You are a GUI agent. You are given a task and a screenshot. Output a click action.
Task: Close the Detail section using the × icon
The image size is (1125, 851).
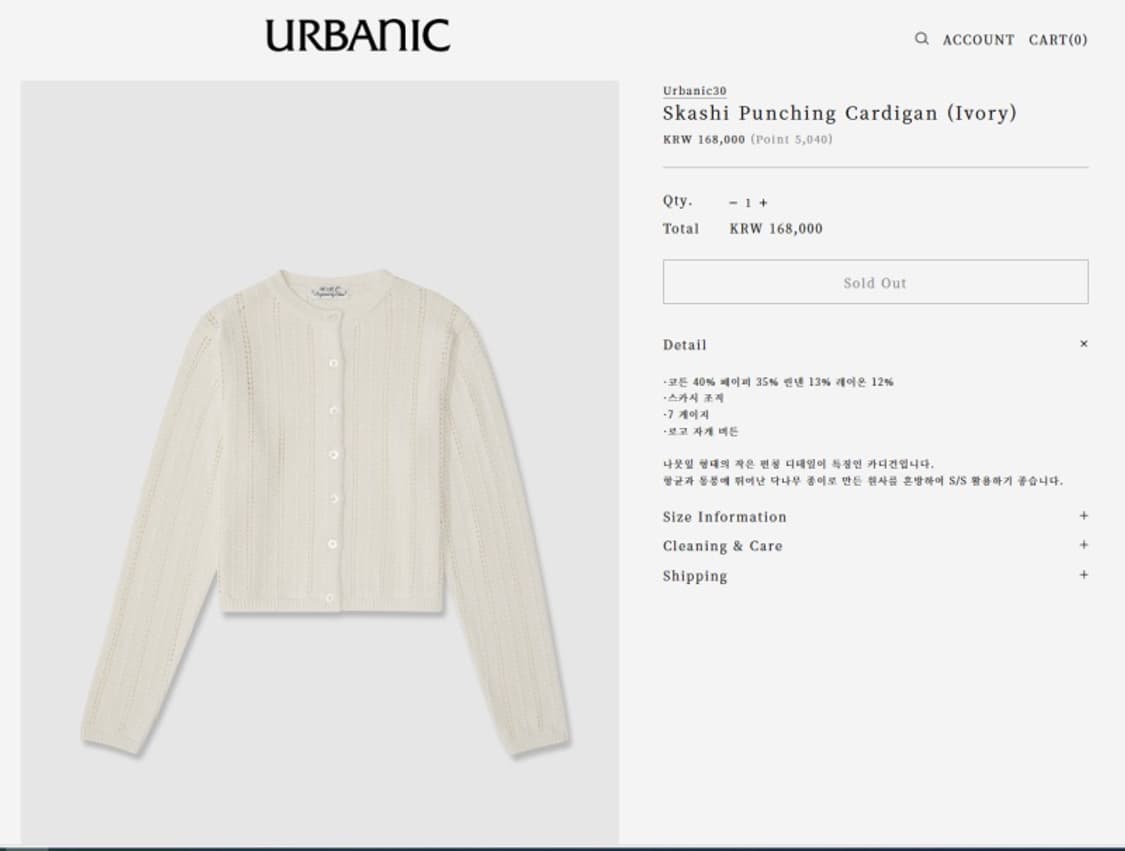[1083, 343]
